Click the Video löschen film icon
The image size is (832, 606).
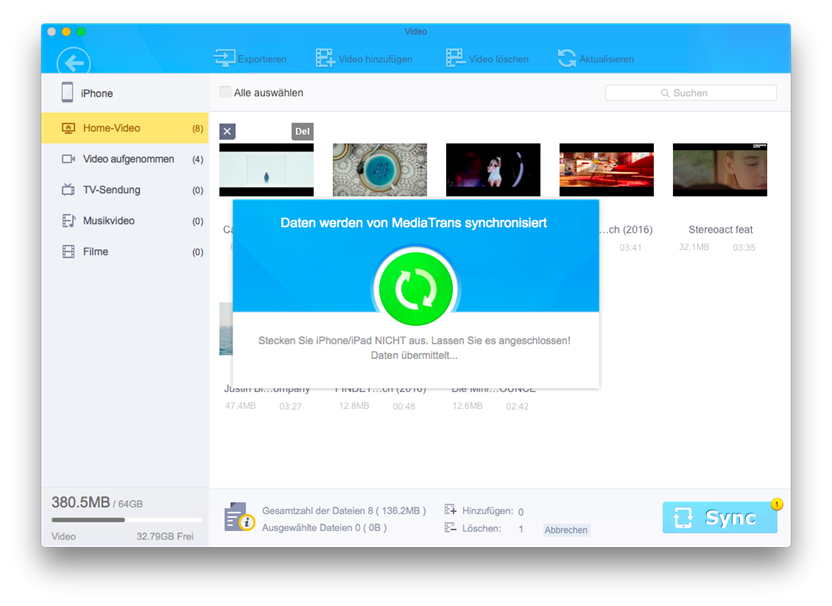(455, 58)
